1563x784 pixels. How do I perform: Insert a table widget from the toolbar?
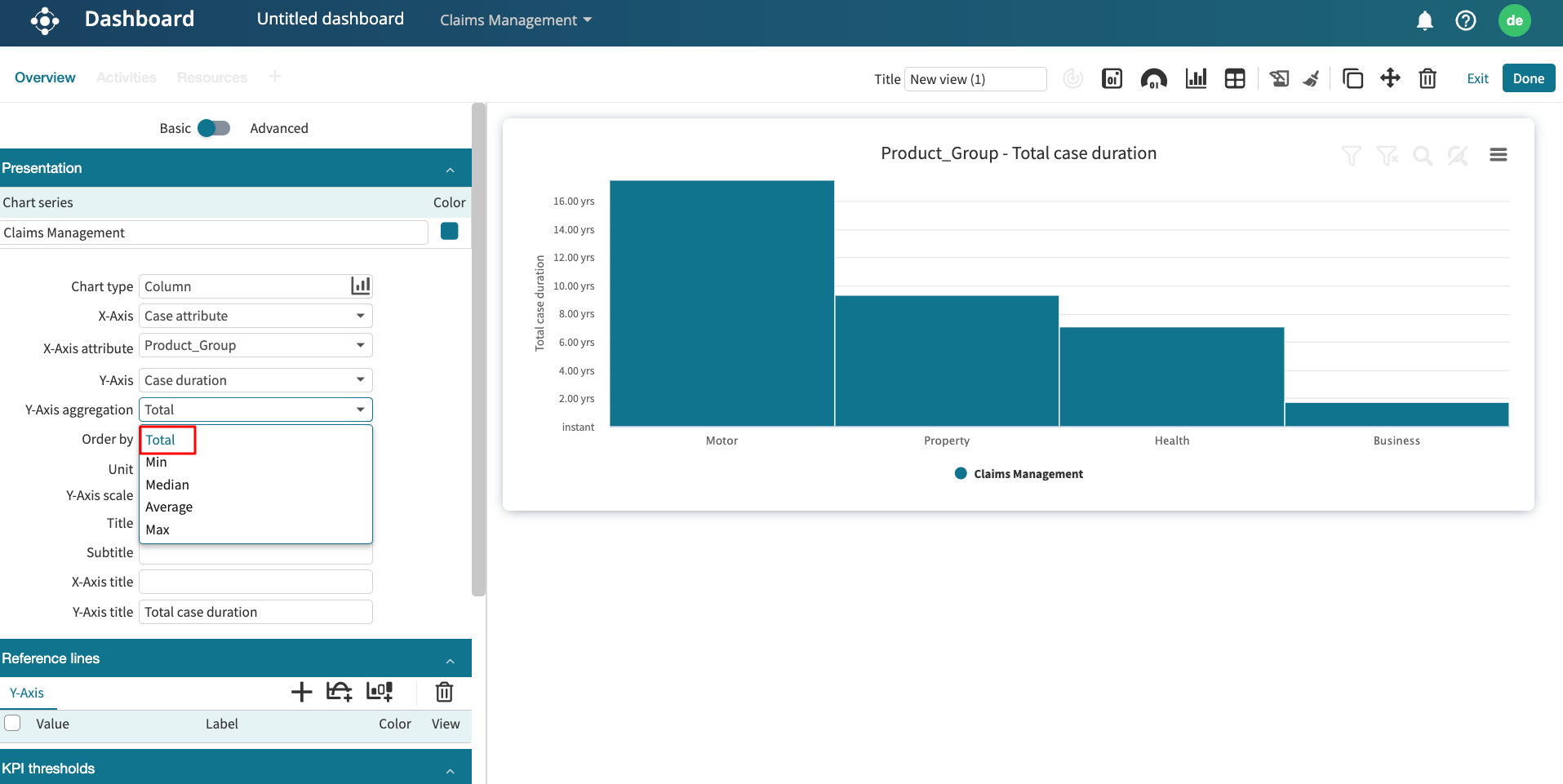(1235, 78)
